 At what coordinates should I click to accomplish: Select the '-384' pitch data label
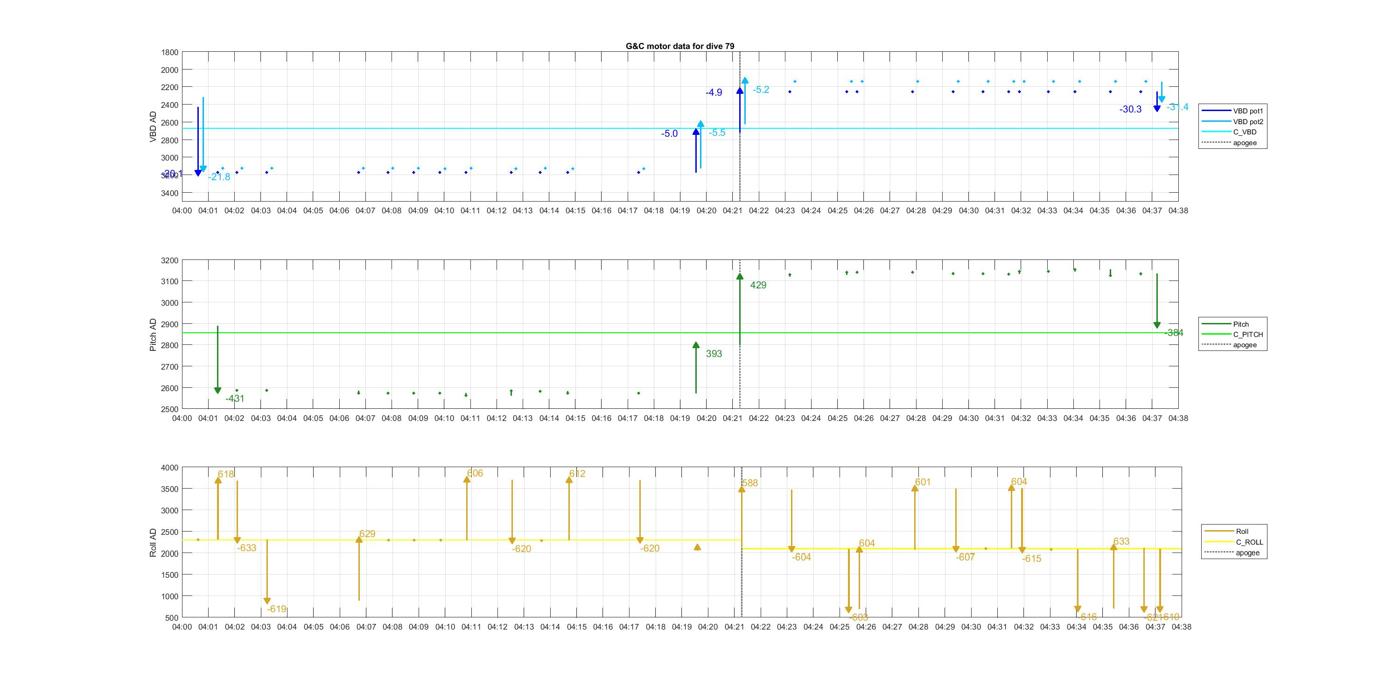pyautogui.click(x=1174, y=333)
